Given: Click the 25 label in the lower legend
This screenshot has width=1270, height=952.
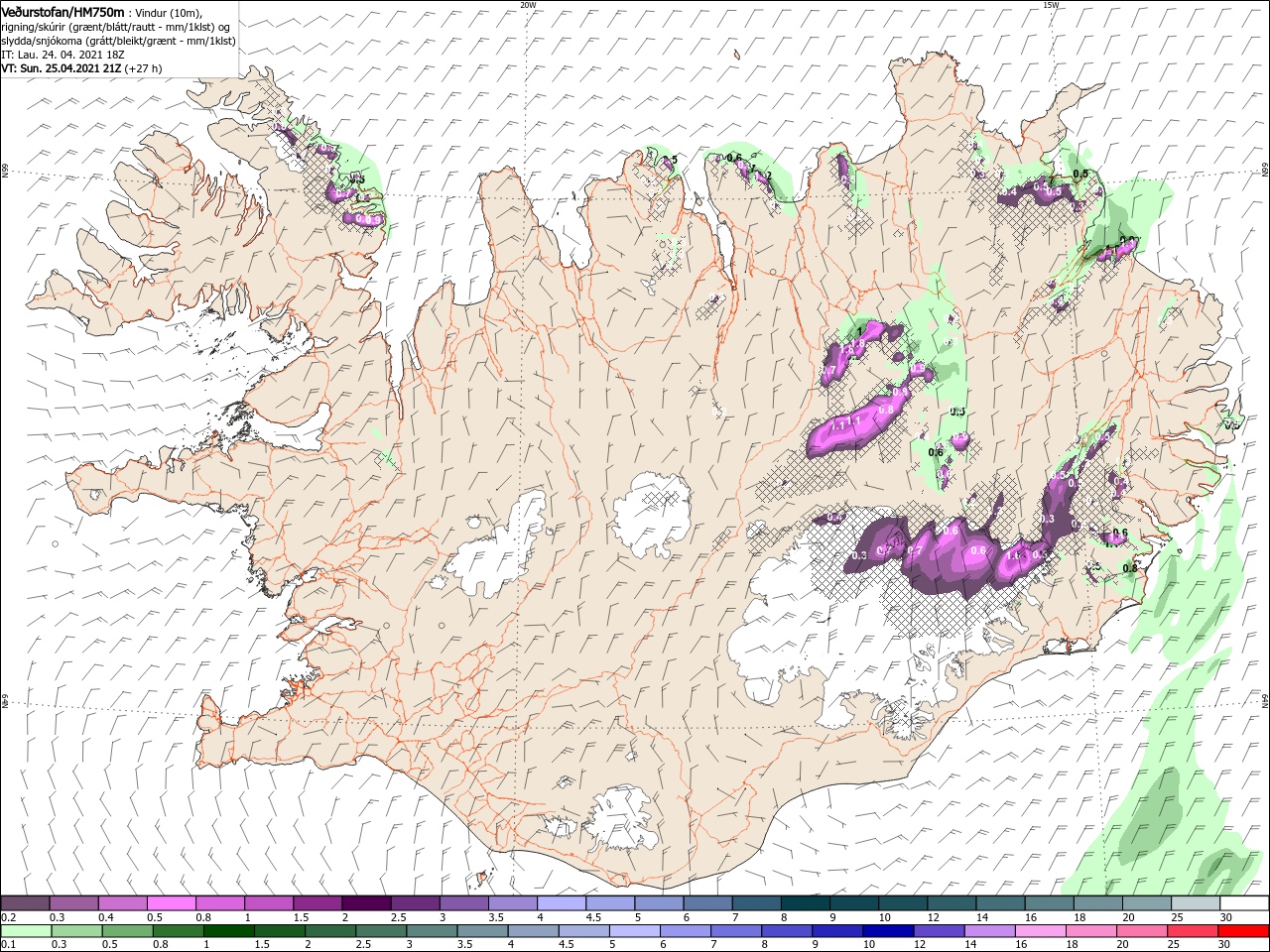Looking at the screenshot, I should point(1174,944).
